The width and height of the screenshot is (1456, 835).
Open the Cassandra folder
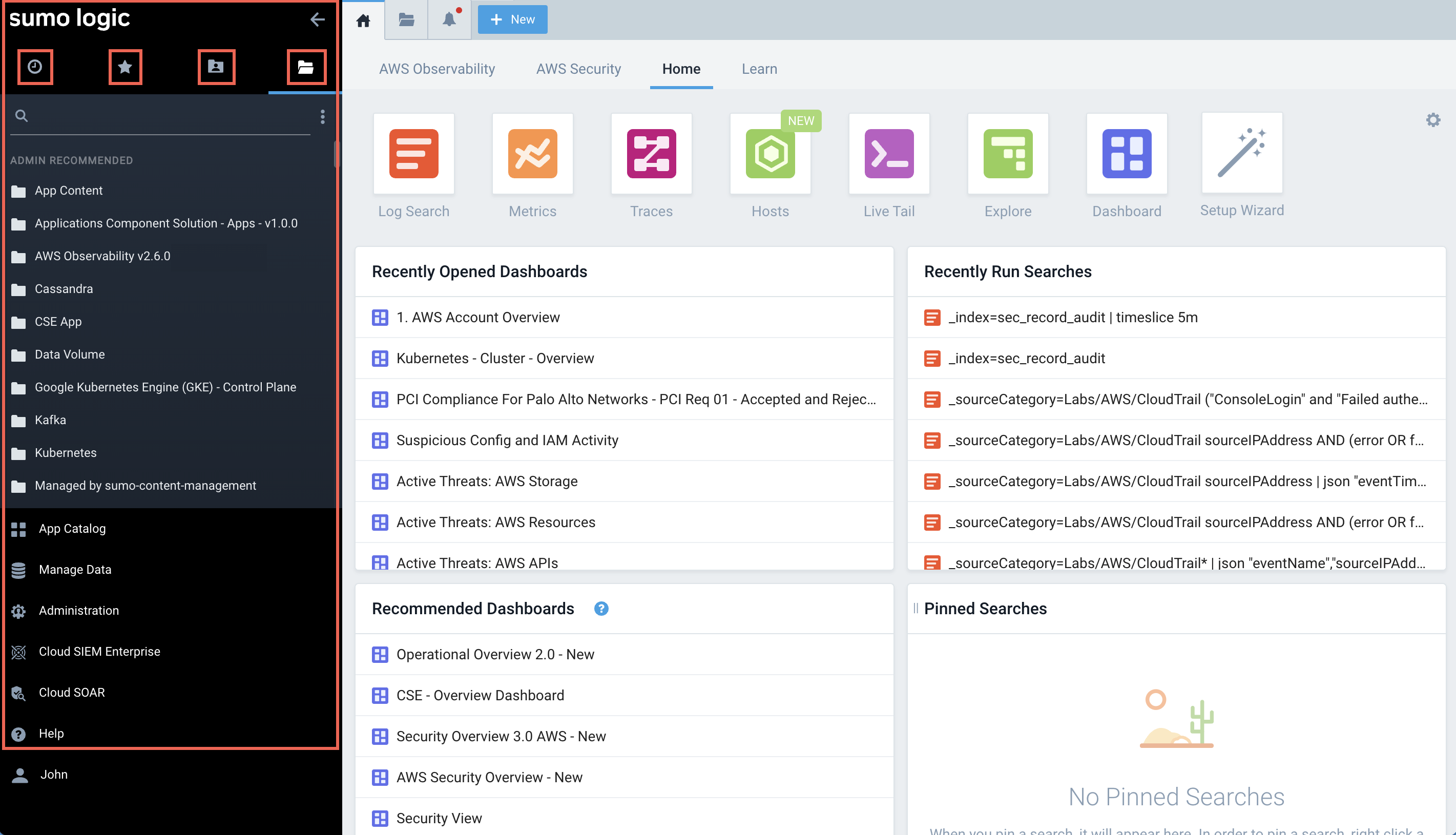[63, 288]
